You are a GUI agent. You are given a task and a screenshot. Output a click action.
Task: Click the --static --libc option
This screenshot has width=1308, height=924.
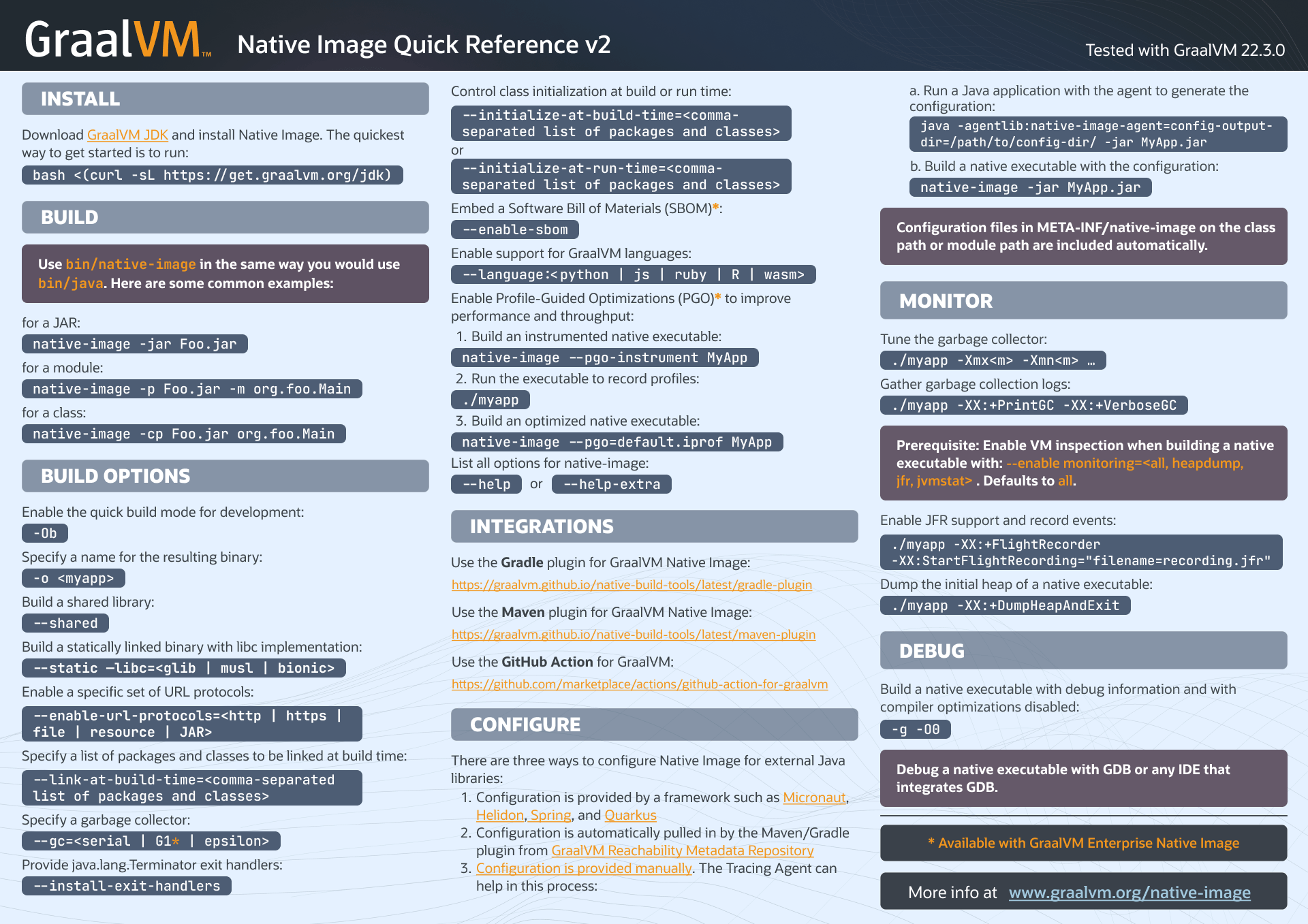click(184, 668)
